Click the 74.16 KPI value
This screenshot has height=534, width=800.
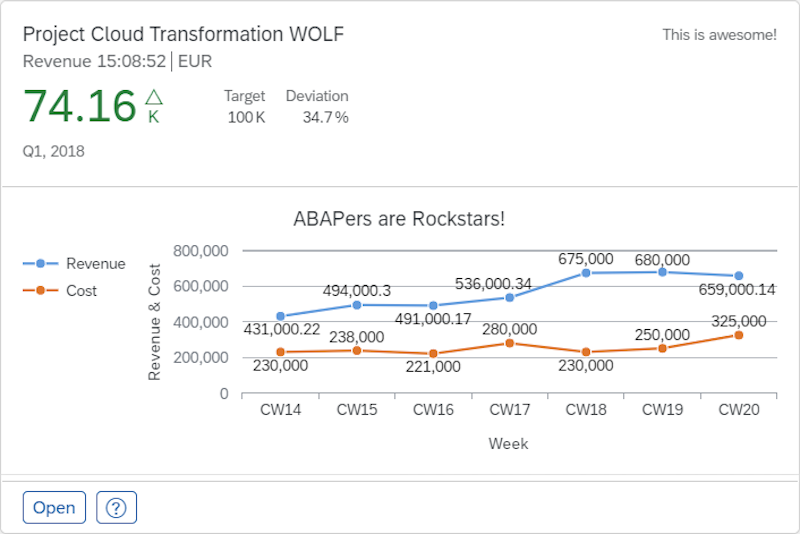[79, 106]
